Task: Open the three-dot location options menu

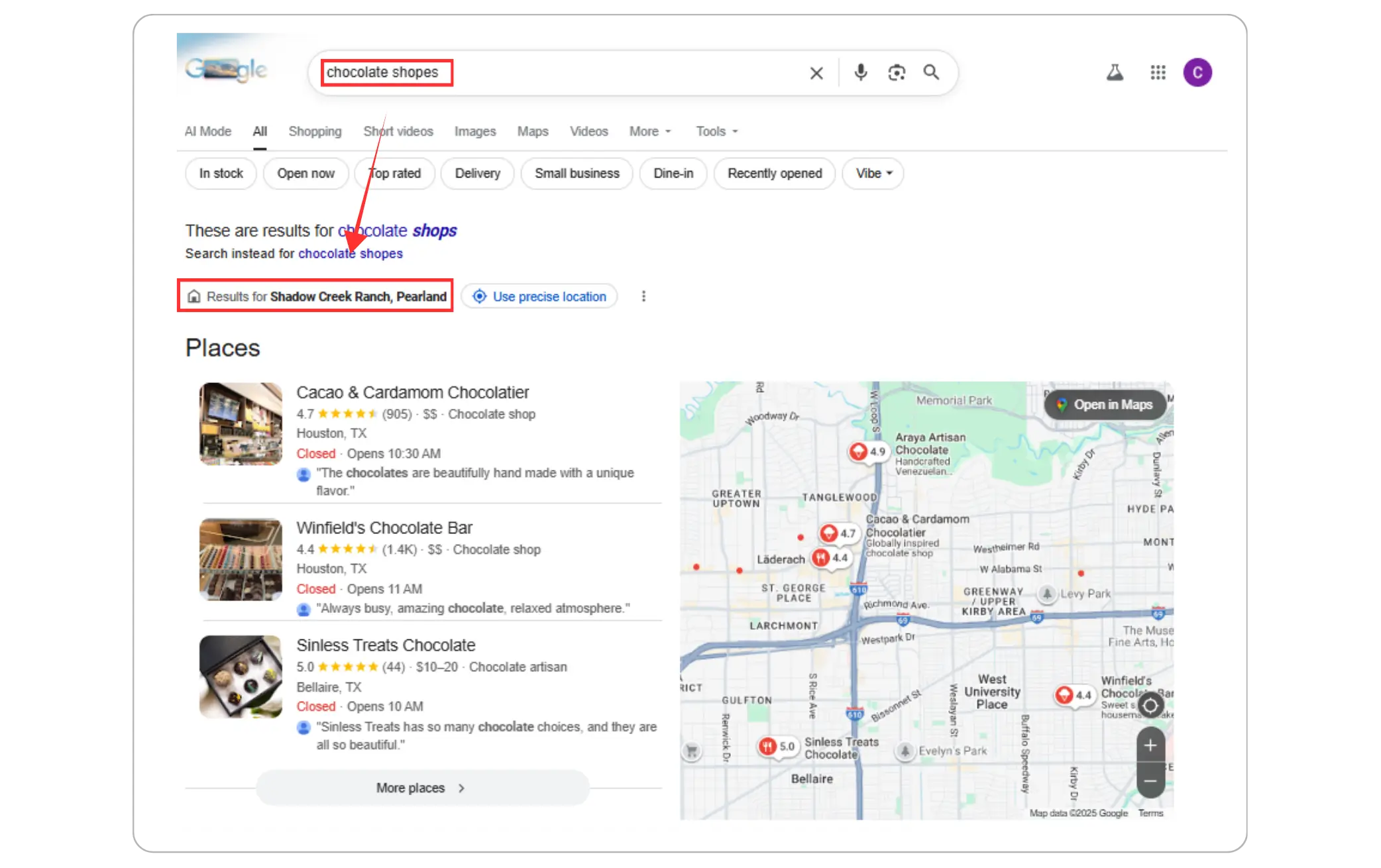Action: click(x=643, y=296)
